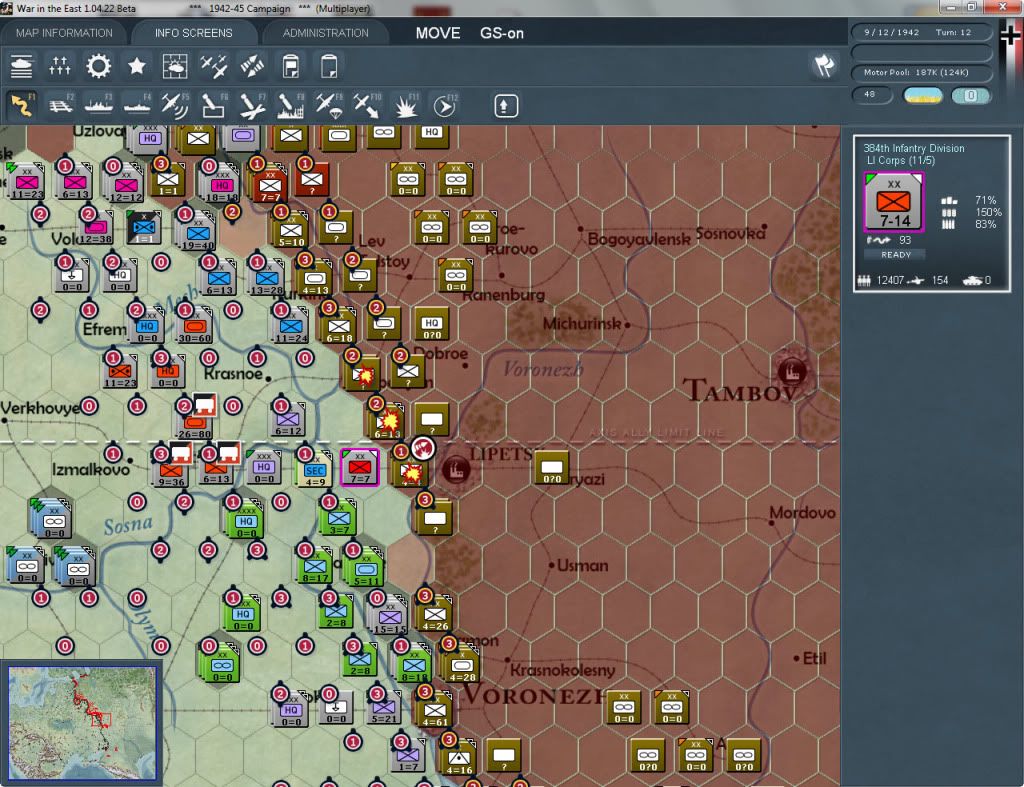This screenshot has width=1024, height=787.
Task: Select the SEC 4=9 security unit
Action: click(x=315, y=470)
